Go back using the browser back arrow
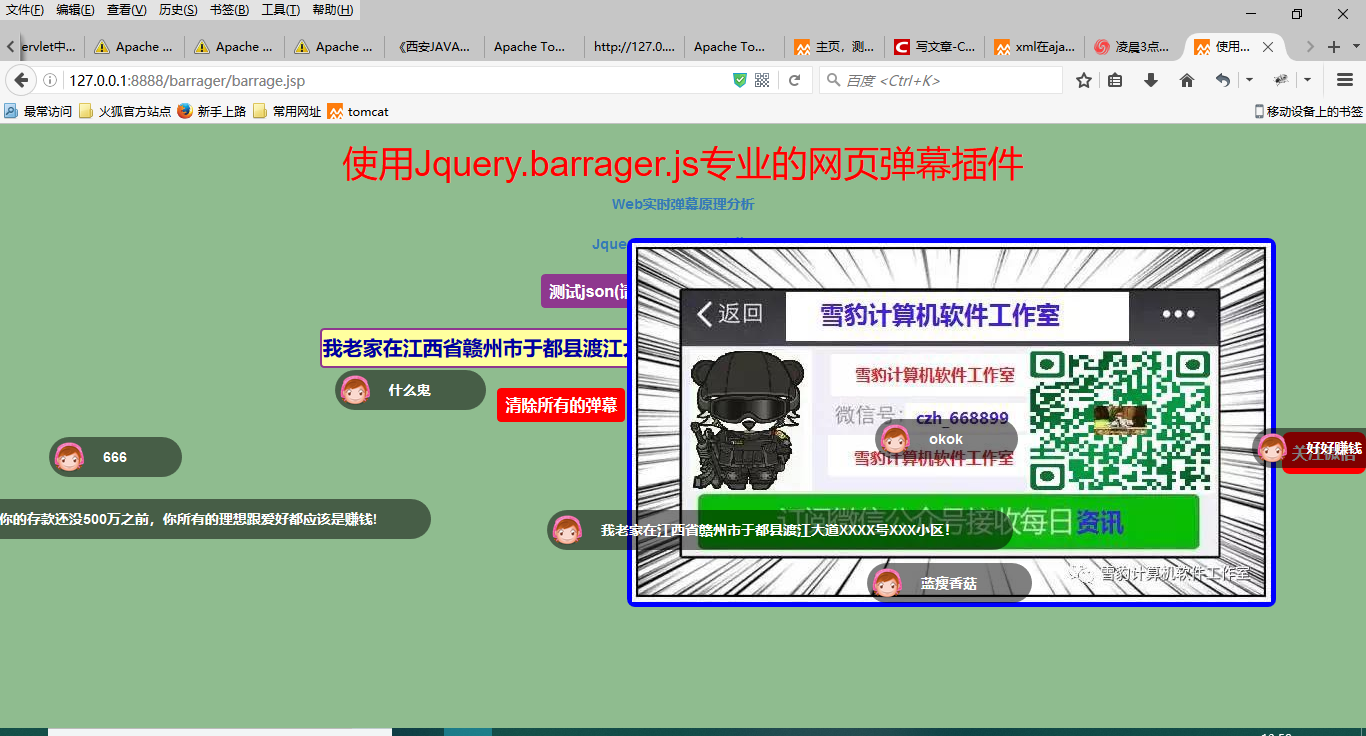This screenshot has height=736, width=1366. (20, 80)
